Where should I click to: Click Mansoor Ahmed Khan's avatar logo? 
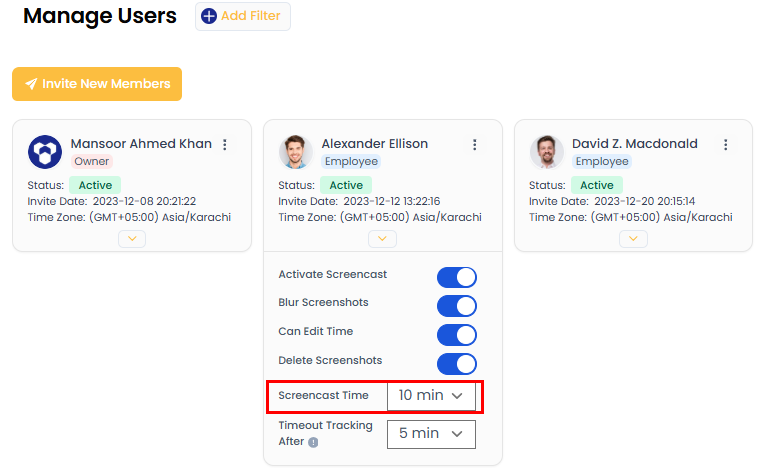click(45, 152)
